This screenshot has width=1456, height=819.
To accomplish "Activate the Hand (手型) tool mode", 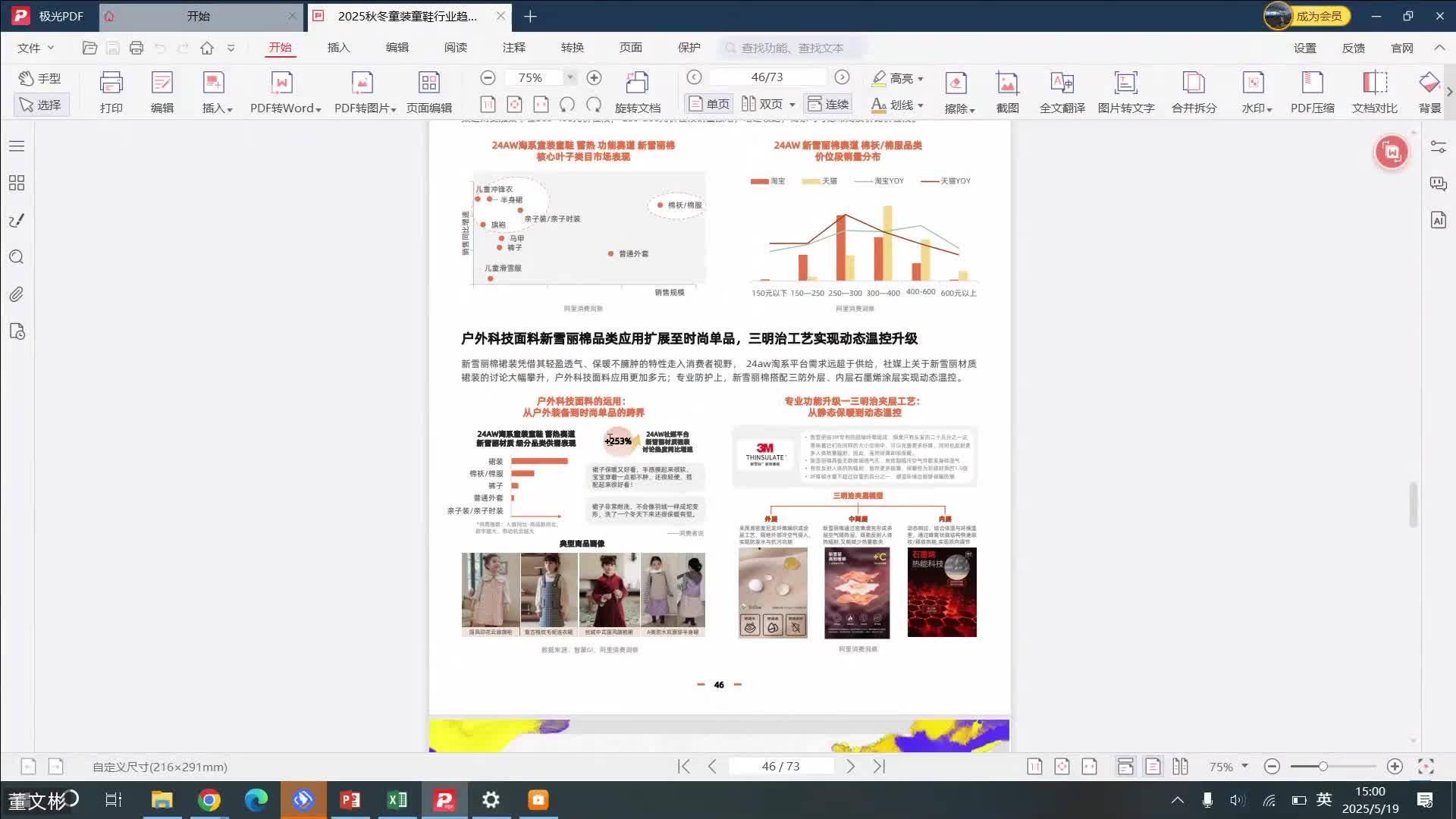I will click(x=41, y=78).
